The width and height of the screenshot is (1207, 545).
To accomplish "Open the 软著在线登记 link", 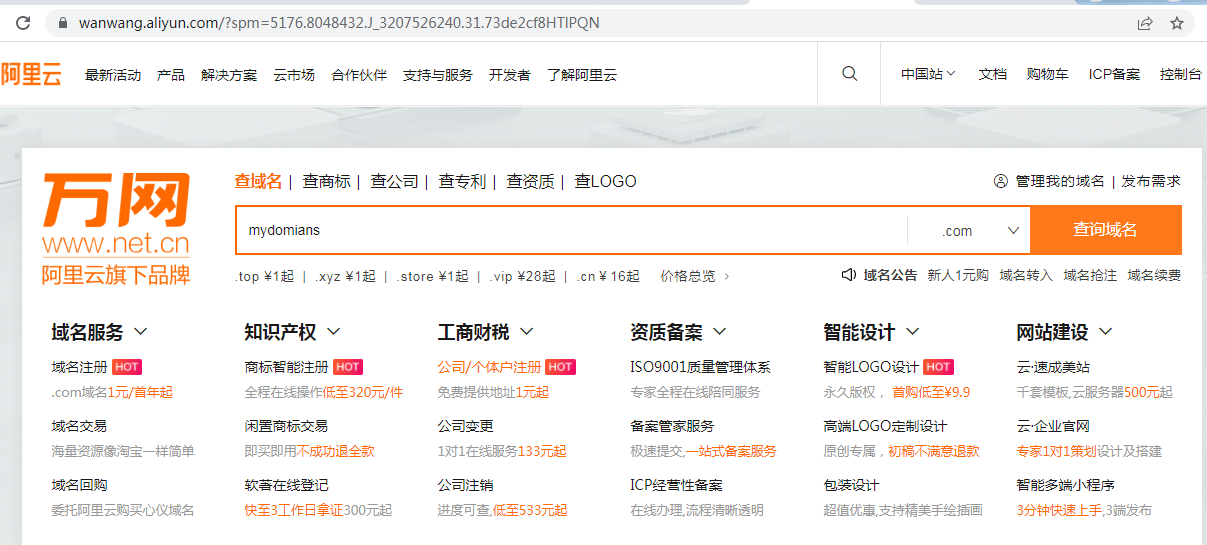I will [x=286, y=485].
